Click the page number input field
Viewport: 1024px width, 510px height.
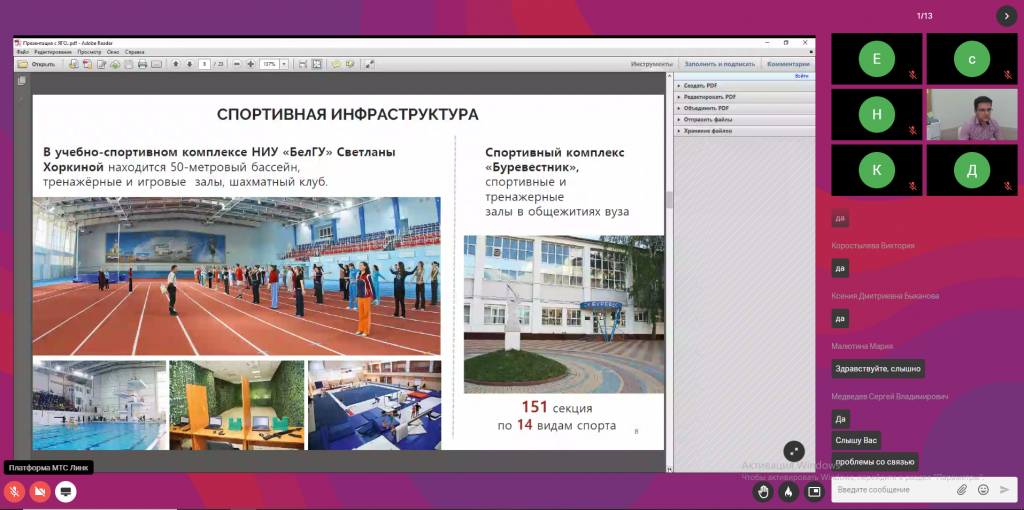(x=204, y=64)
